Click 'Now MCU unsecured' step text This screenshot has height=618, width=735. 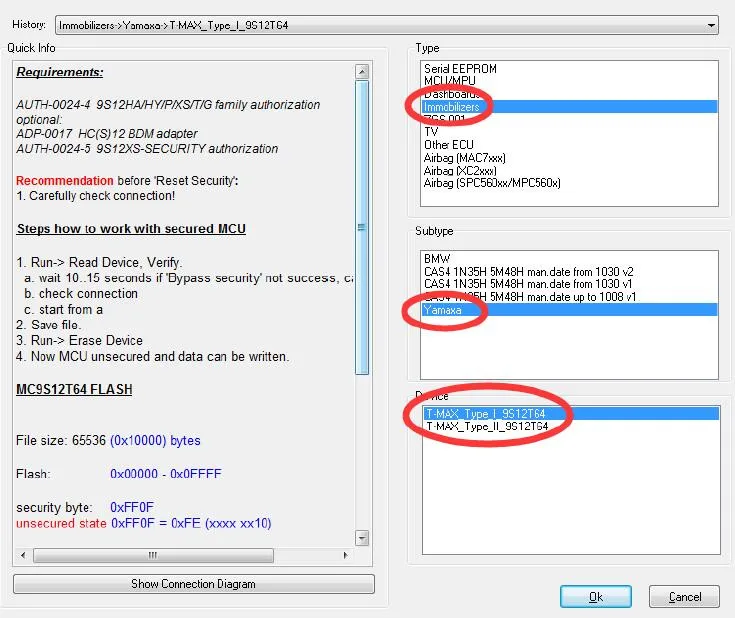(153, 356)
